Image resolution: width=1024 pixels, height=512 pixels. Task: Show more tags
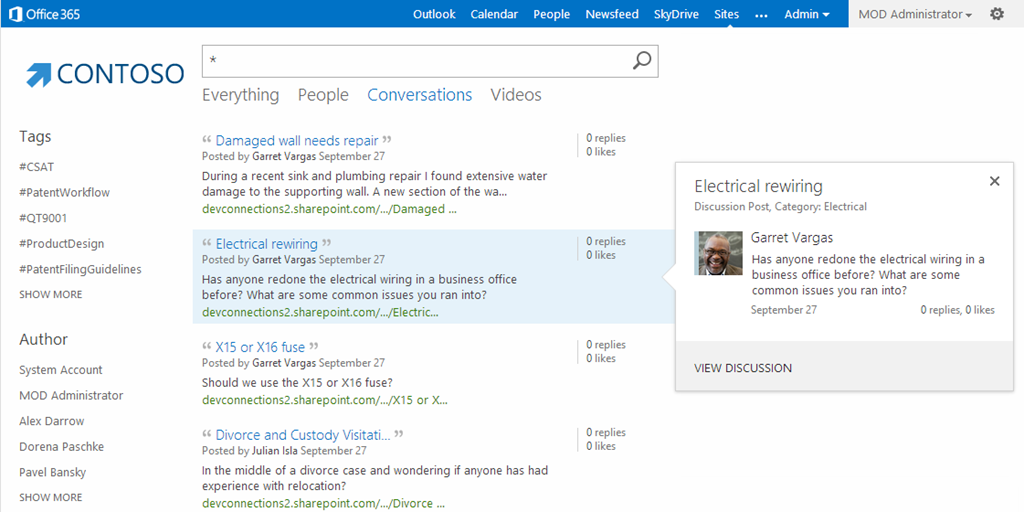pos(51,295)
